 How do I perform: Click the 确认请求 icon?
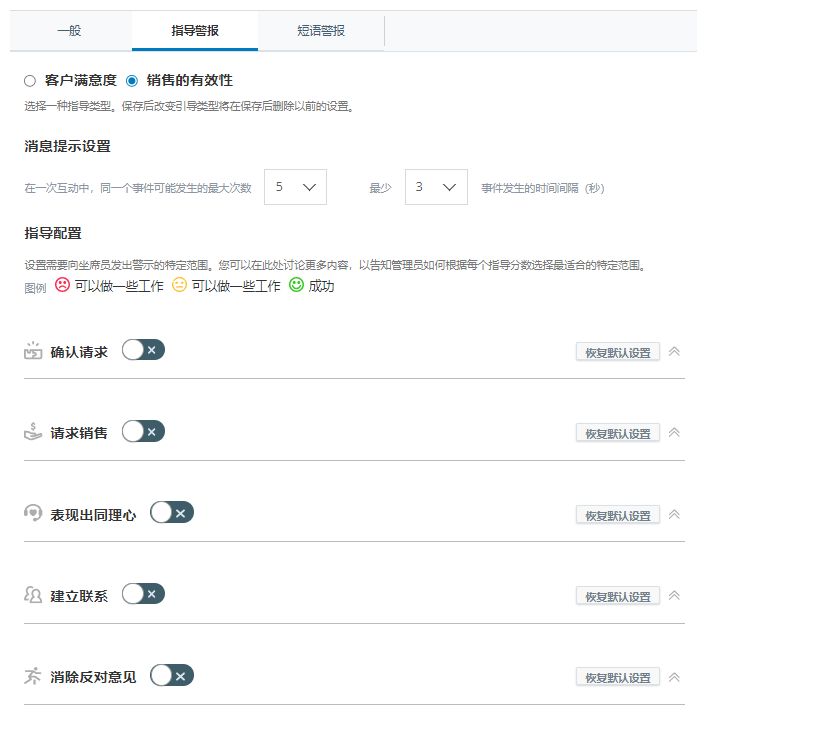tap(33, 351)
